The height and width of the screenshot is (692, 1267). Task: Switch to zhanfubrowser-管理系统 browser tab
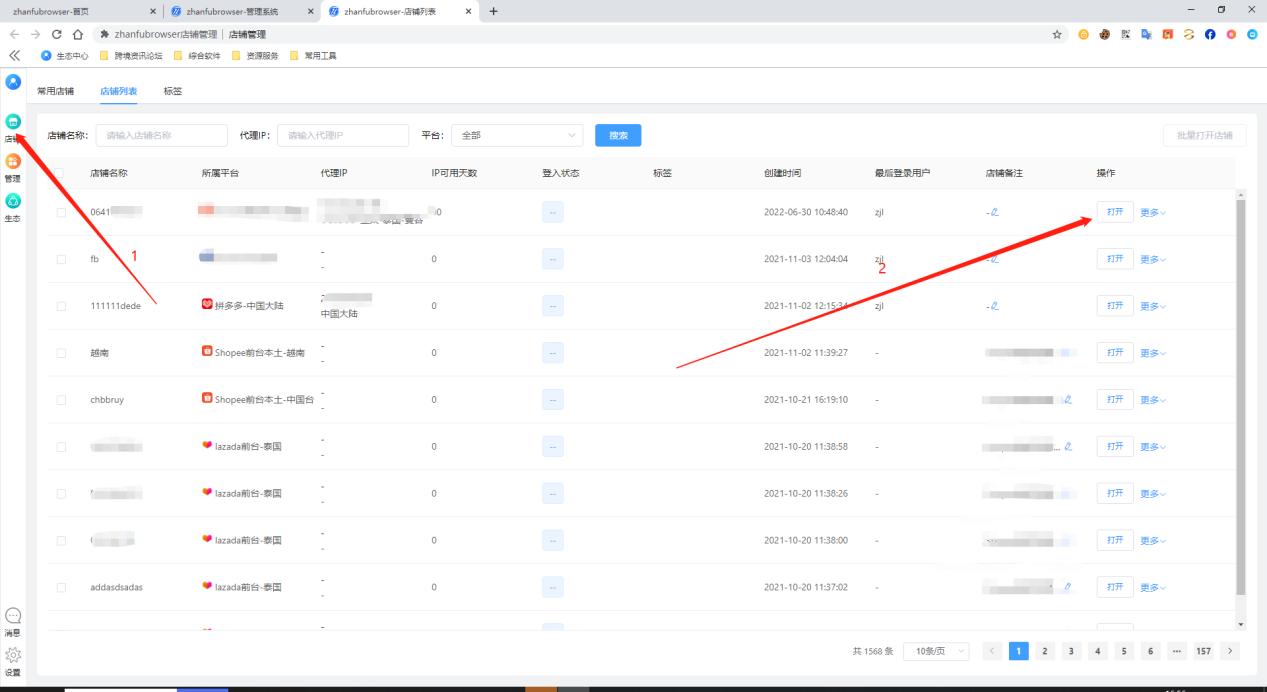[x=240, y=11]
